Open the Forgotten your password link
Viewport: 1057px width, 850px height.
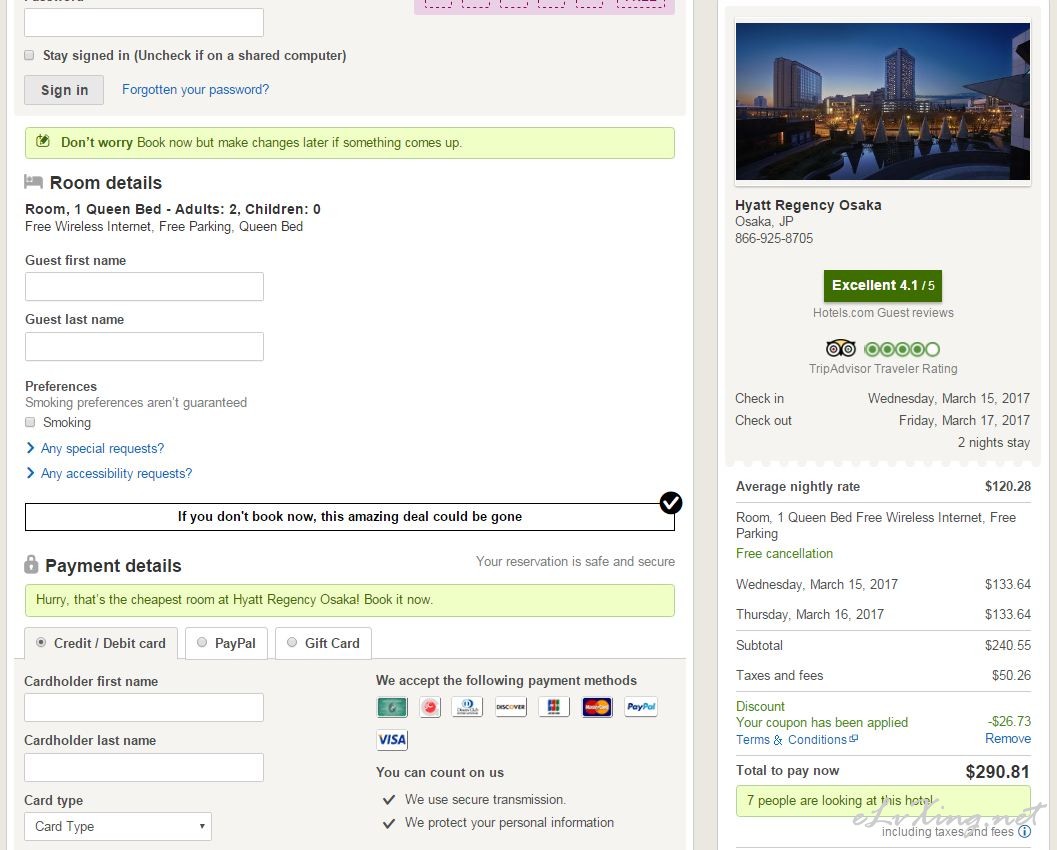195,90
